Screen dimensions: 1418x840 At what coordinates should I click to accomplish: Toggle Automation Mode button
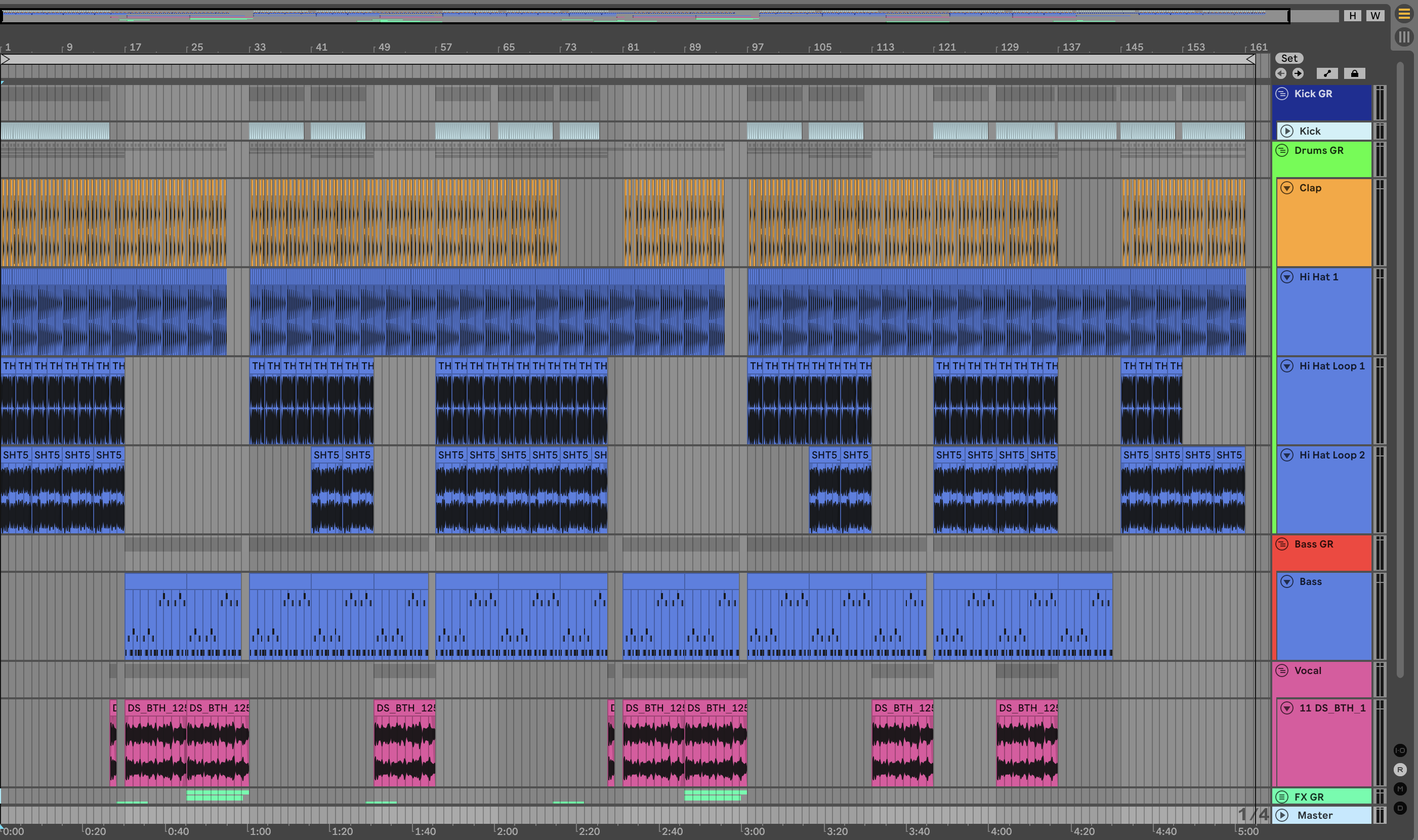(1327, 73)
